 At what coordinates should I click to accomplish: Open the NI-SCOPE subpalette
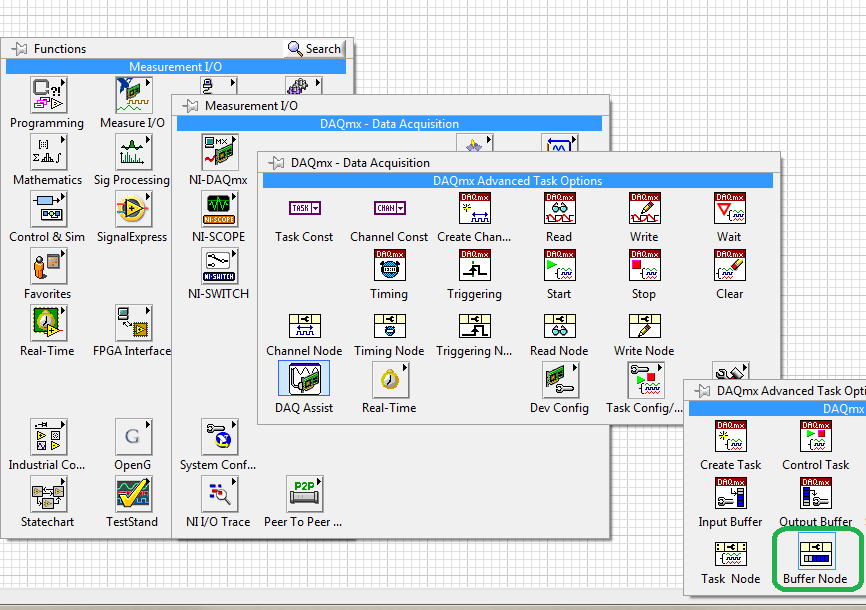[219, 209]
